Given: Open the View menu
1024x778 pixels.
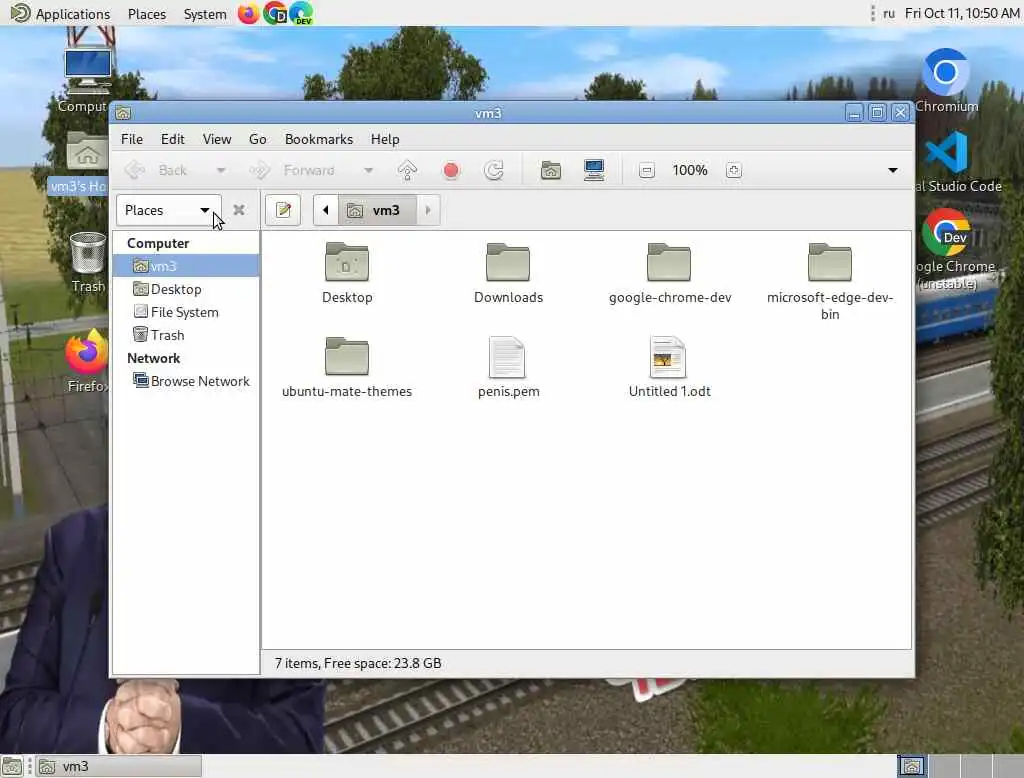Looking at the screenshot, I should (x=217, y=139).
